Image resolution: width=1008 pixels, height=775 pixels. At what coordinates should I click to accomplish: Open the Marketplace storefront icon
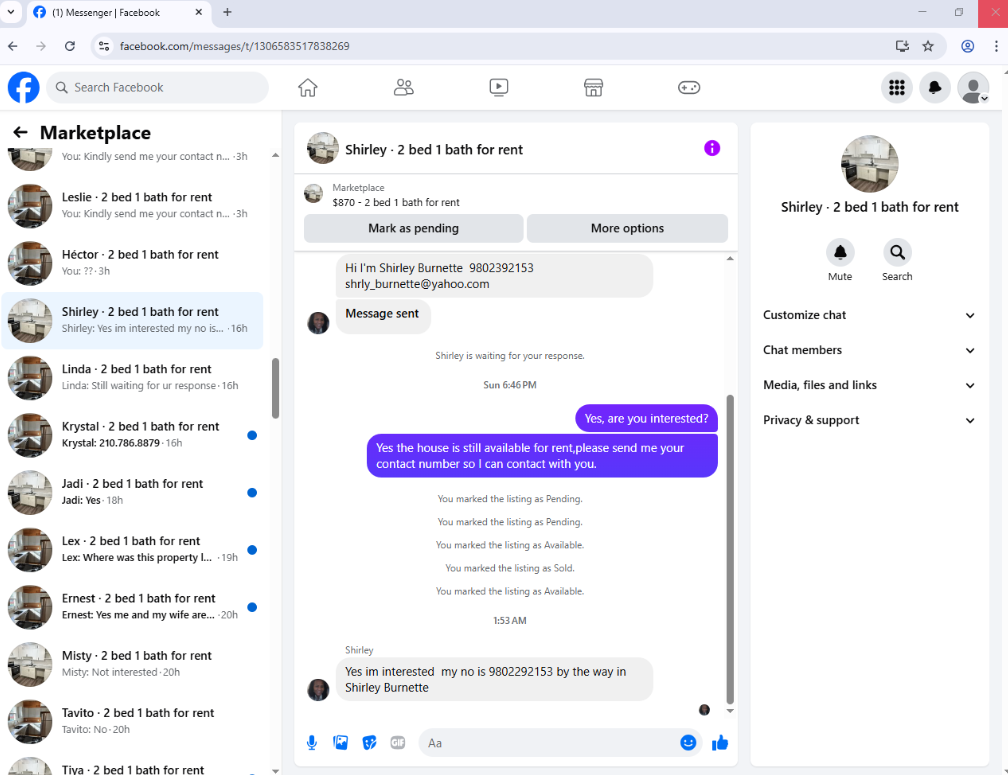593,87
